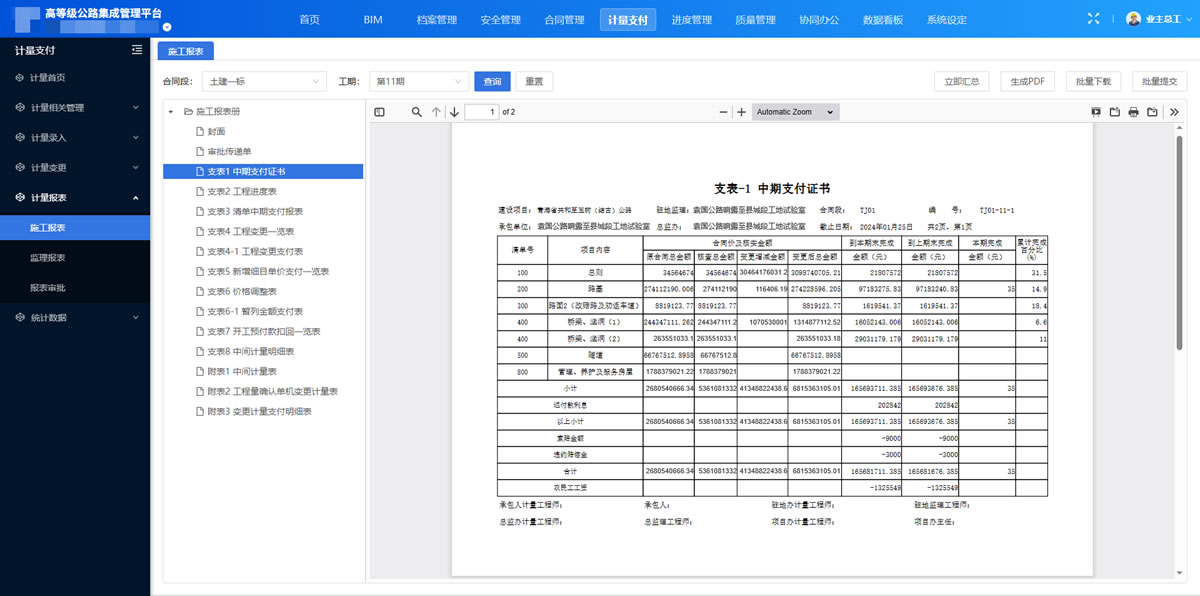Zoom out with the minus icon

point(724,112)
